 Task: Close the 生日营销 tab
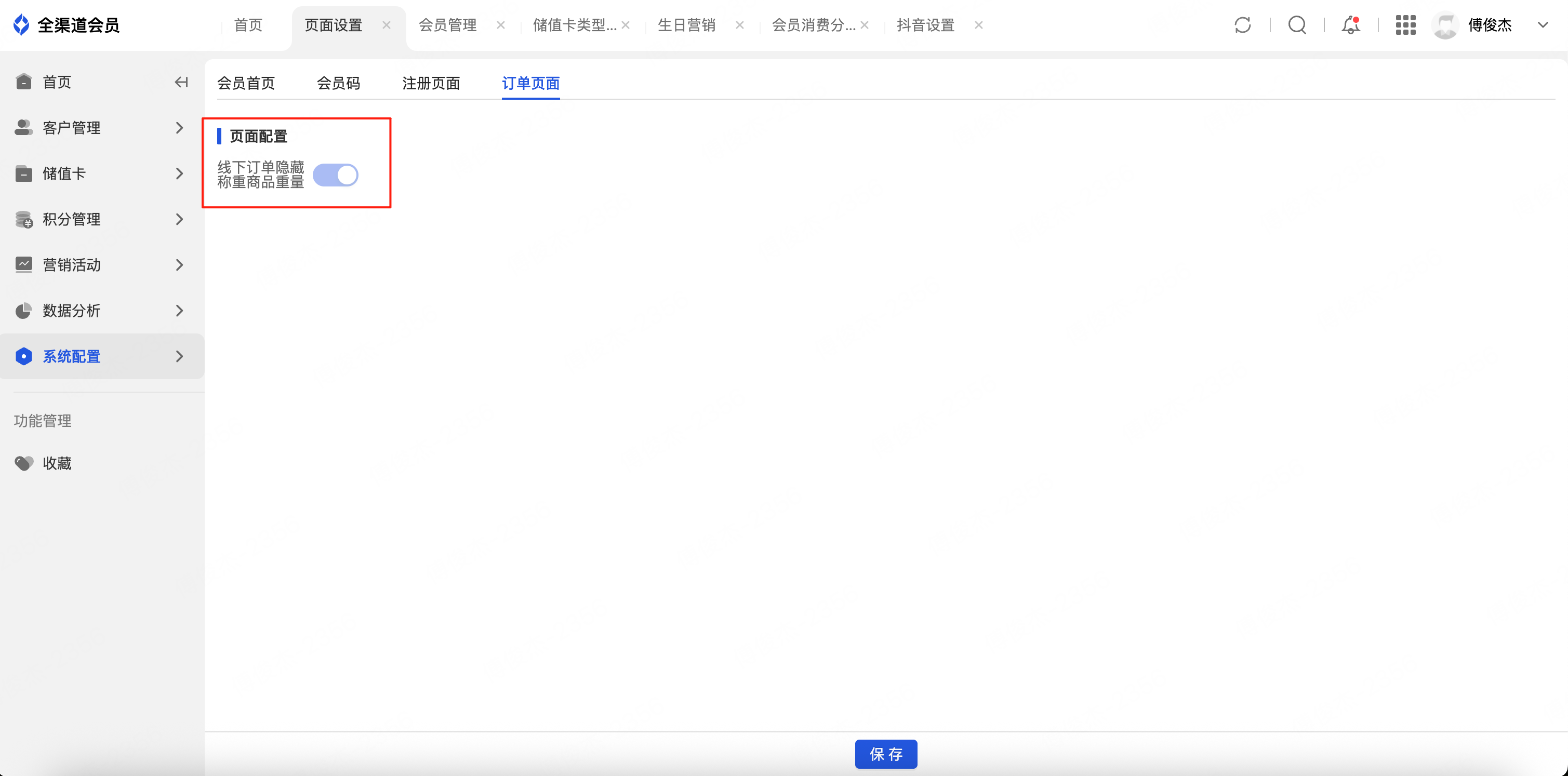(x=739, y=25)
